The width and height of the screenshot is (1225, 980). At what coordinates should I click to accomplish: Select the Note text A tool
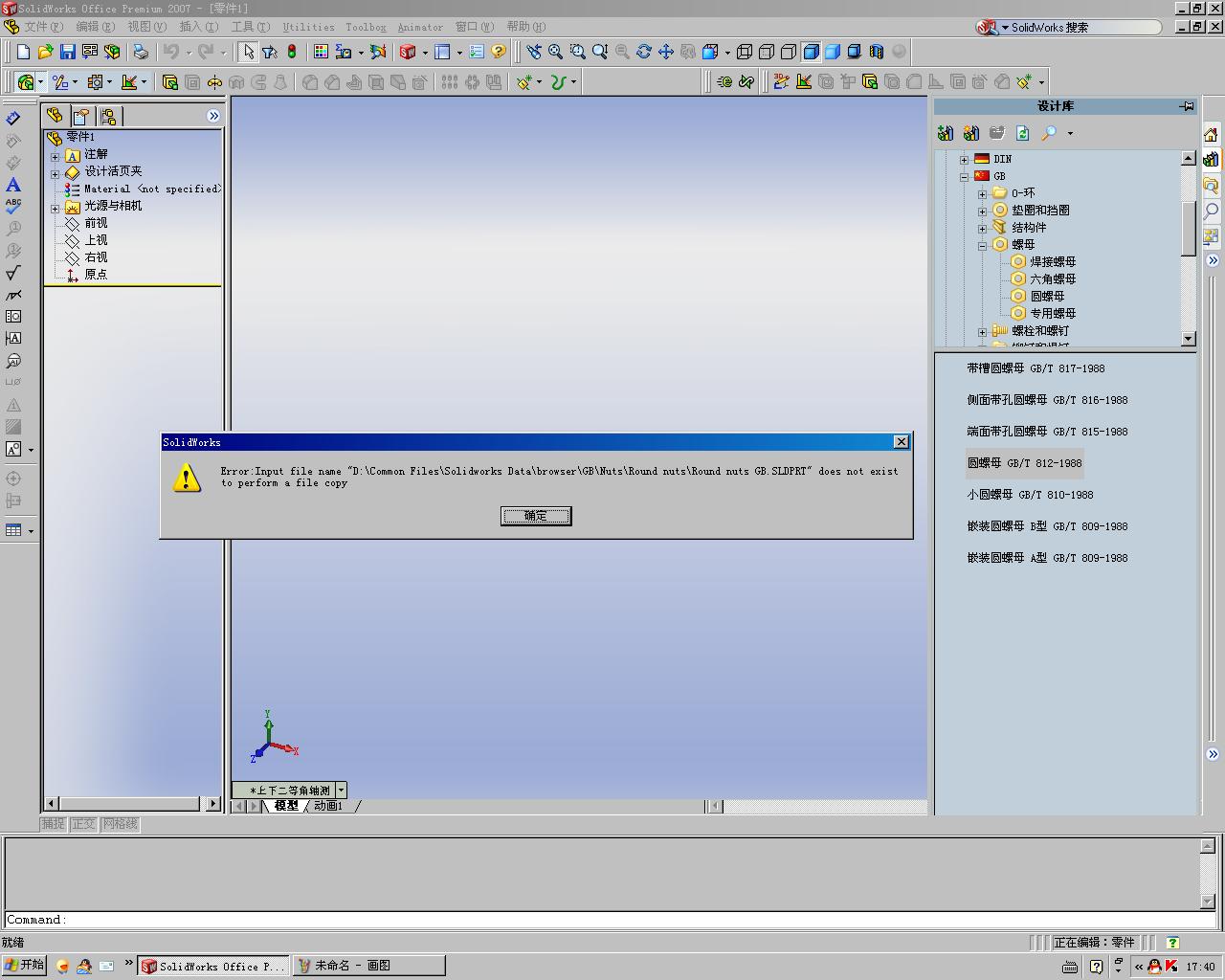pyautogui.click(x=13, y=185)
